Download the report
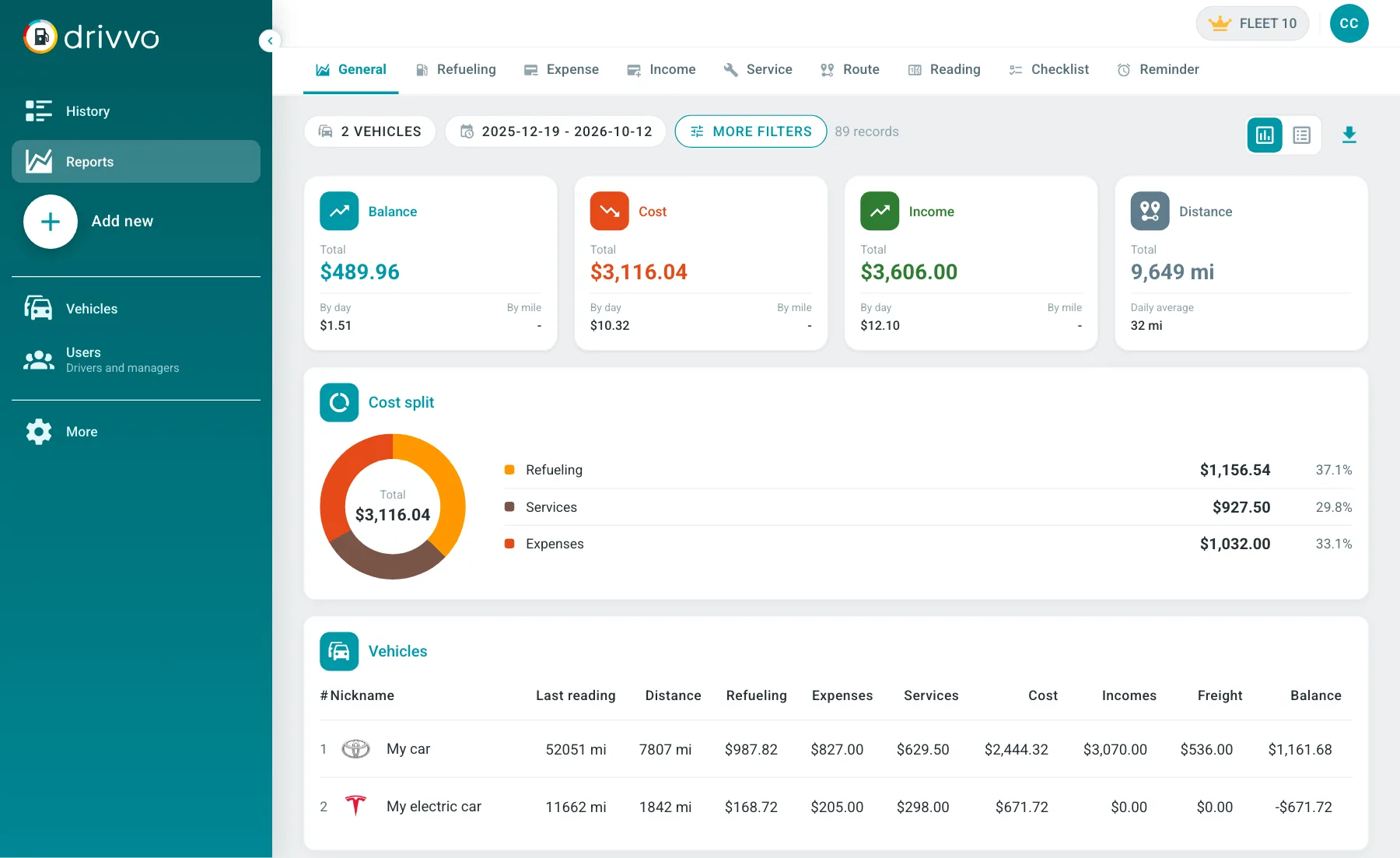 click(1349, 135)
